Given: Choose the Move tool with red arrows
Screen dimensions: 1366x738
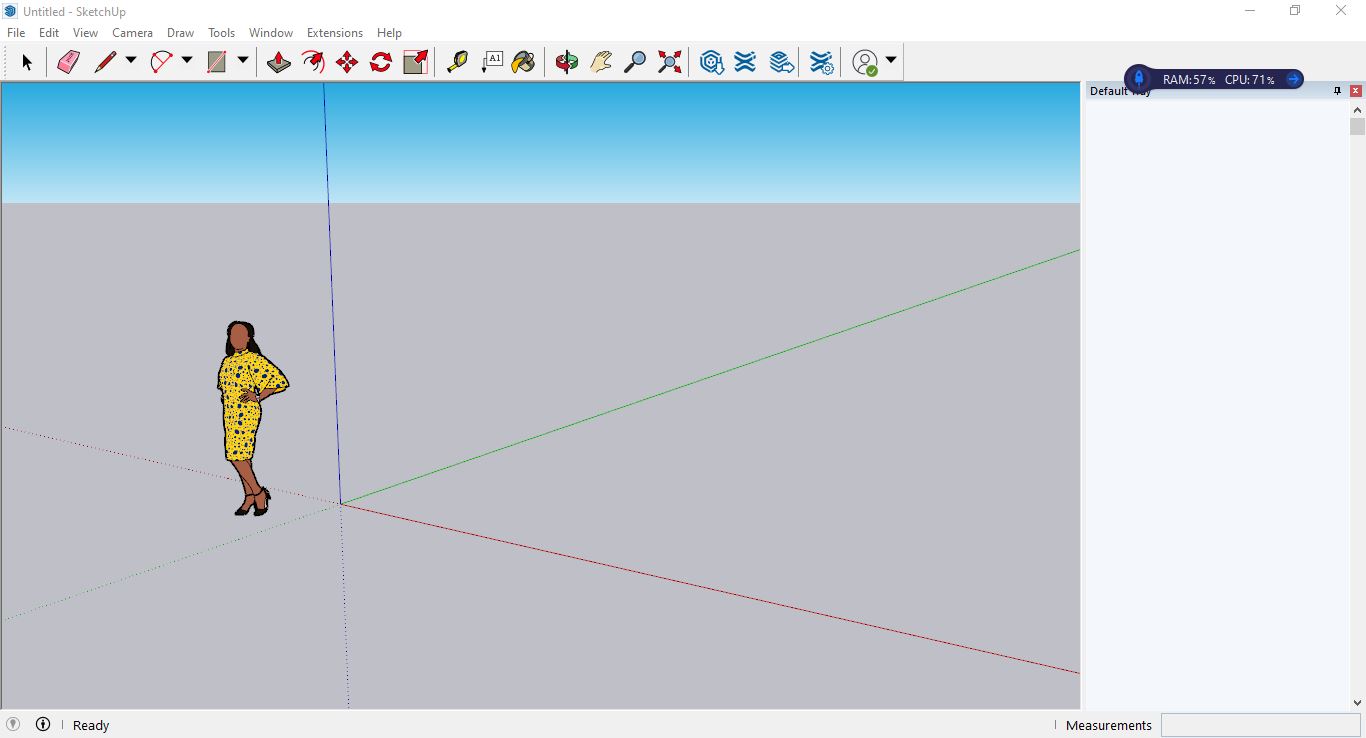Looking at the screenshot, I should click(347, 62).
